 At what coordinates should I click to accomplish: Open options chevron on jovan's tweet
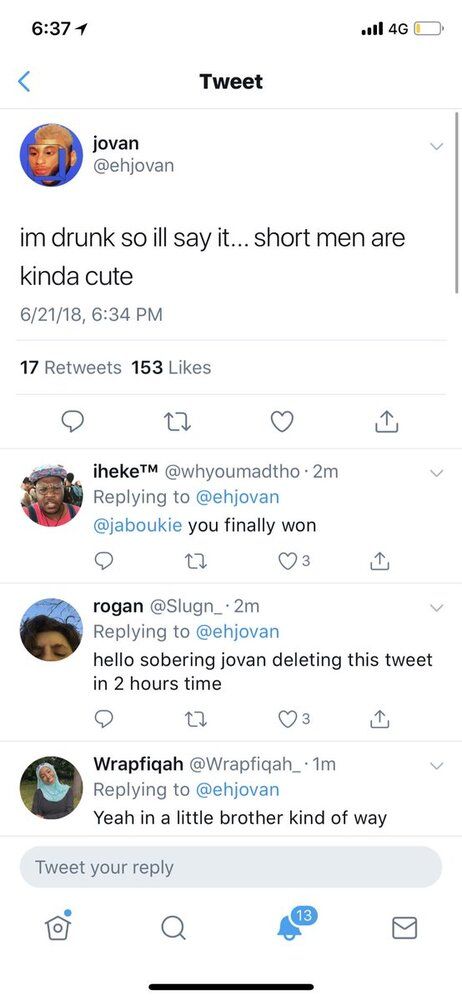click(436, 146)
